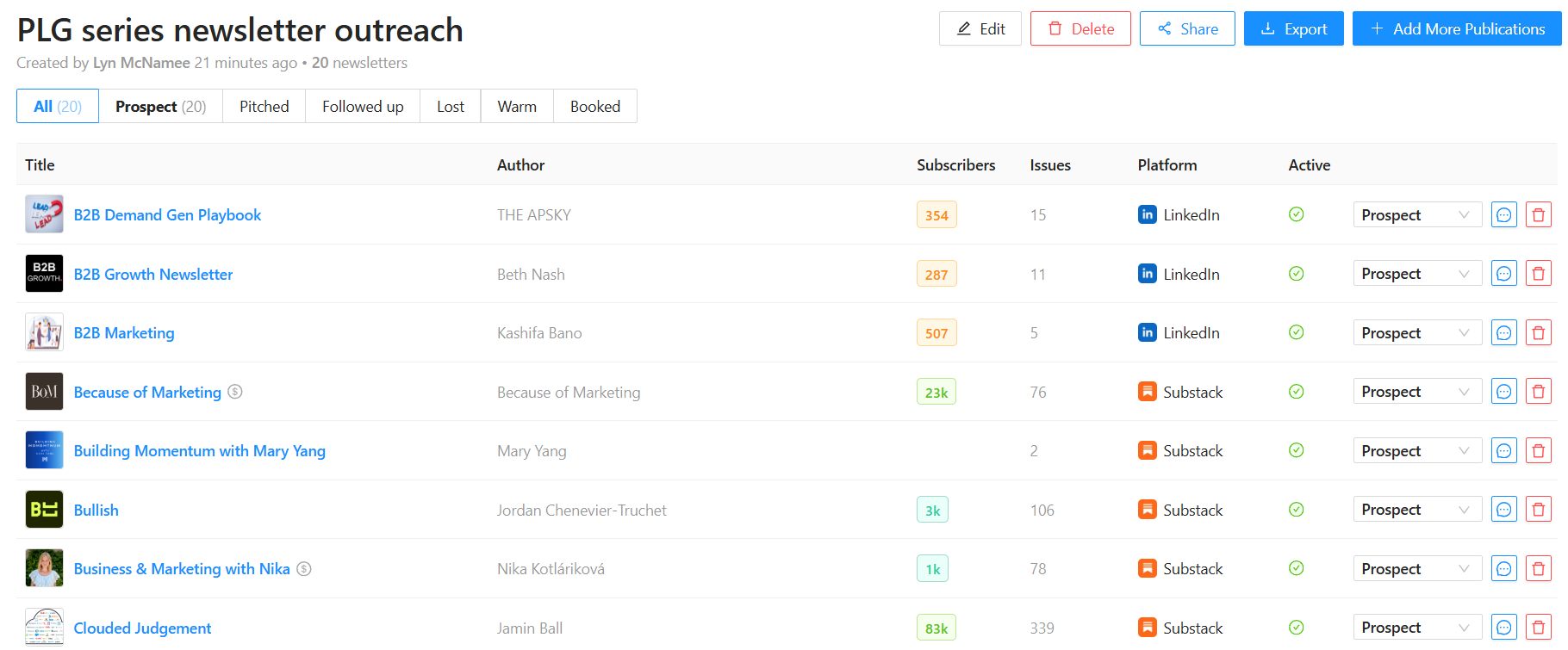Open Clouded Judgement newsletter link
Image resolution: width=1568 pixels, height=650 pixels.
142,628
